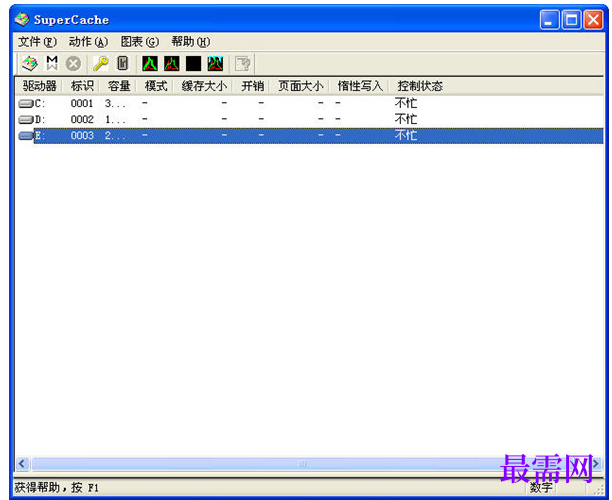Viewport: 612px width, 500px height.
Task: Click capacity value 2... for drive E
Action: coord(115,136)
